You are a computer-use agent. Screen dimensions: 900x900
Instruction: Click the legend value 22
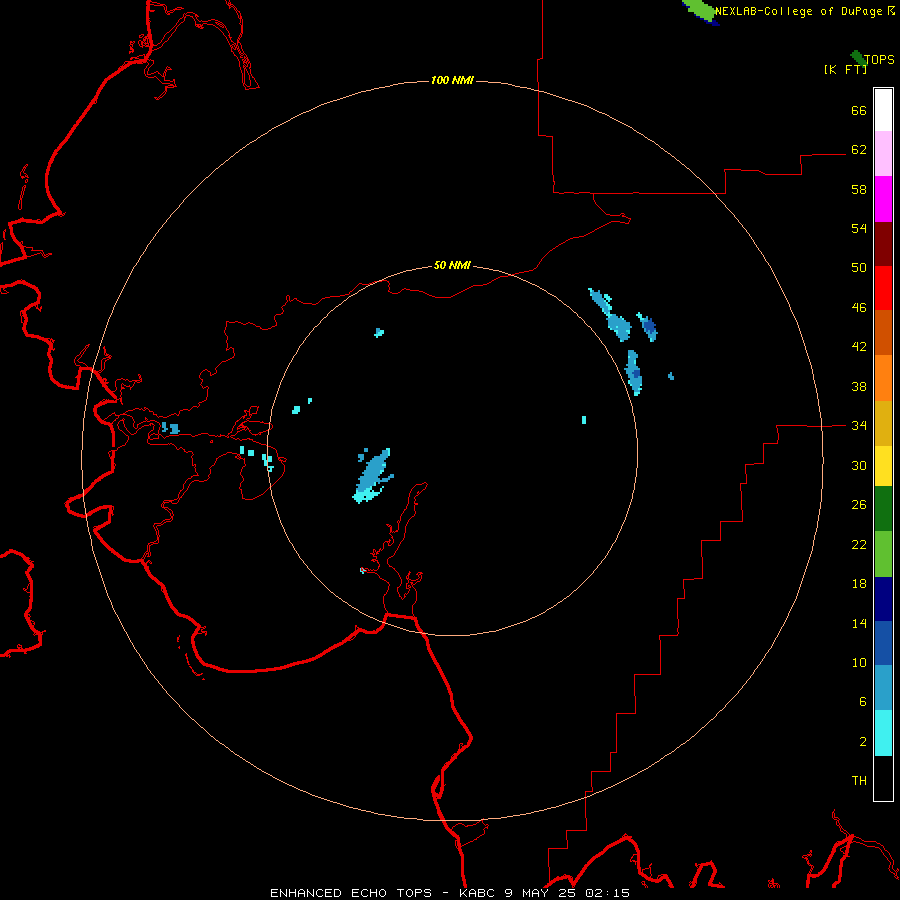[x=859, y=544]
